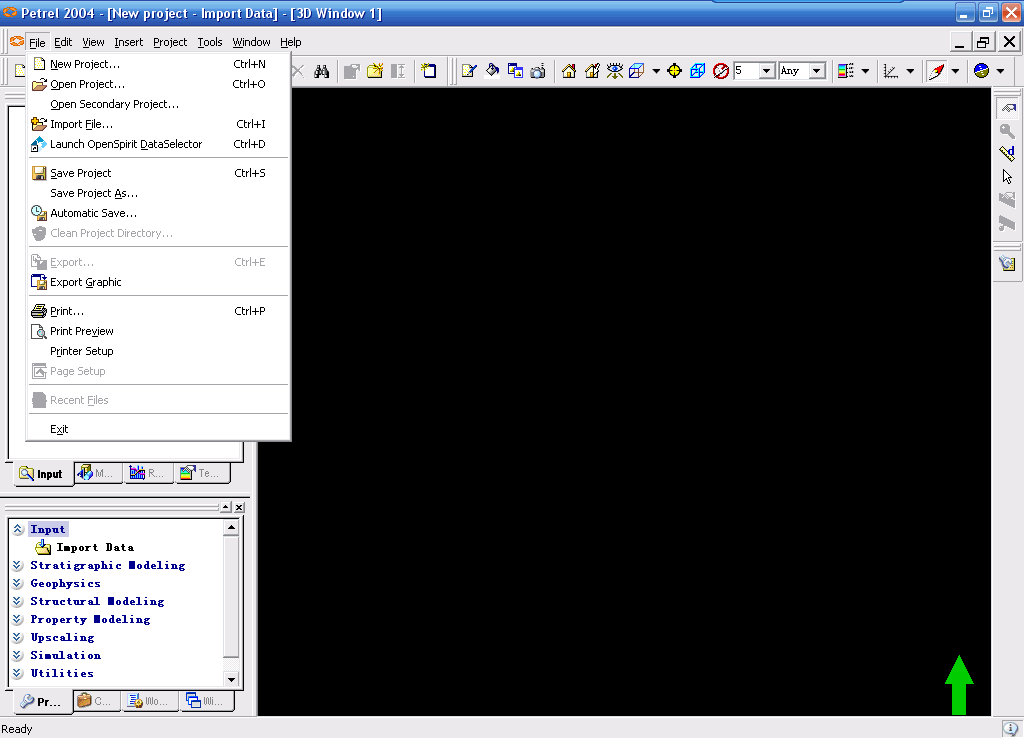Click the process panel scrollbar down arrow
1024x738 pixels.
point(231,679)
